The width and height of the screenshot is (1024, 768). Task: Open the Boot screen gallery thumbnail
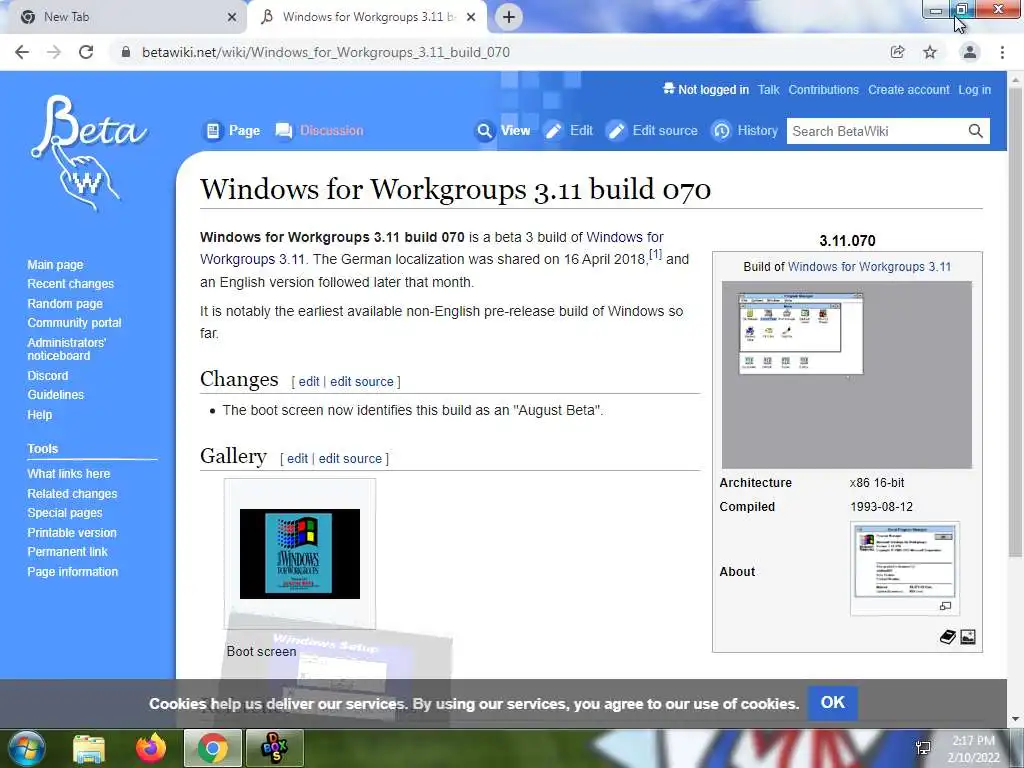point(300,554)
